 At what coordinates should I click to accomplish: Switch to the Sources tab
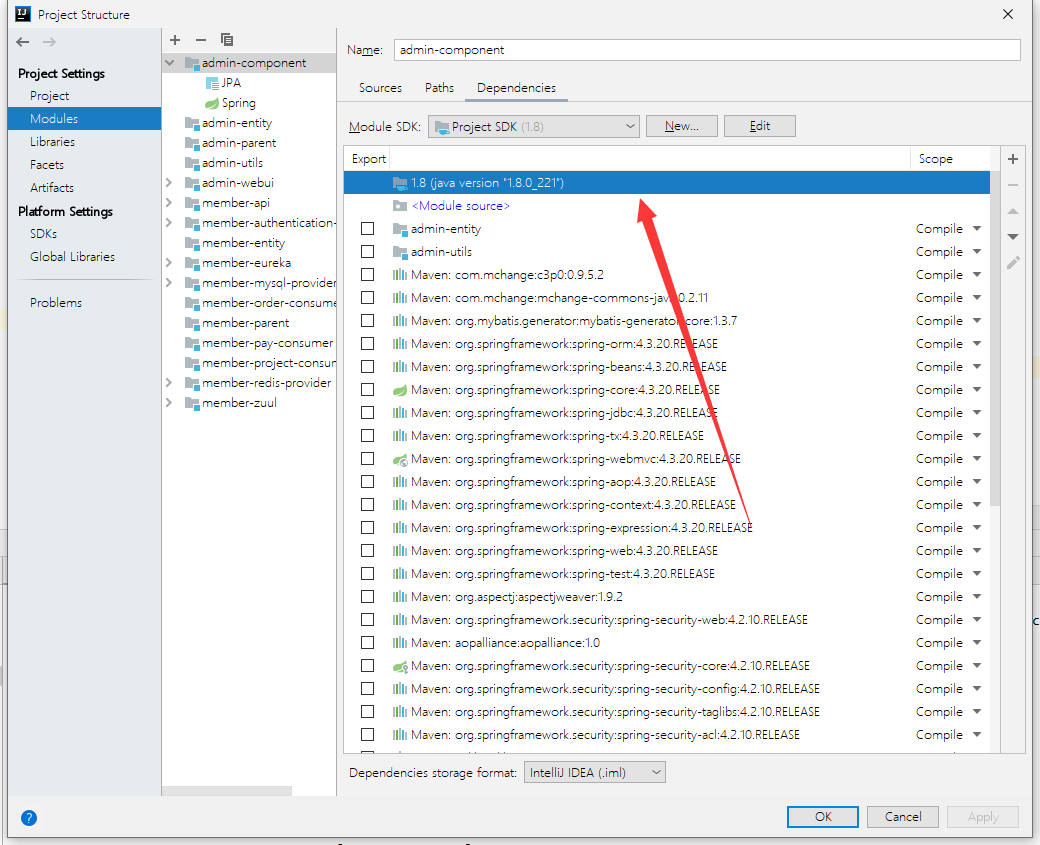(380, 88)
